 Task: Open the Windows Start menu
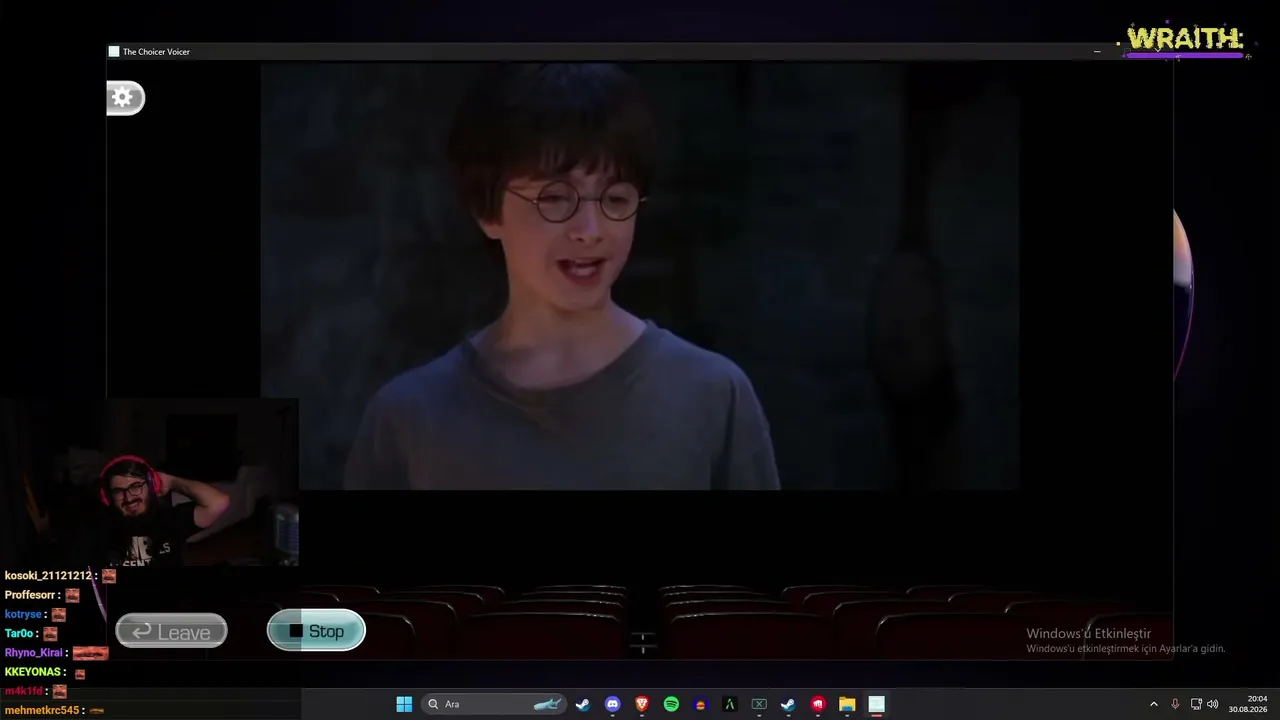point(404,704)
